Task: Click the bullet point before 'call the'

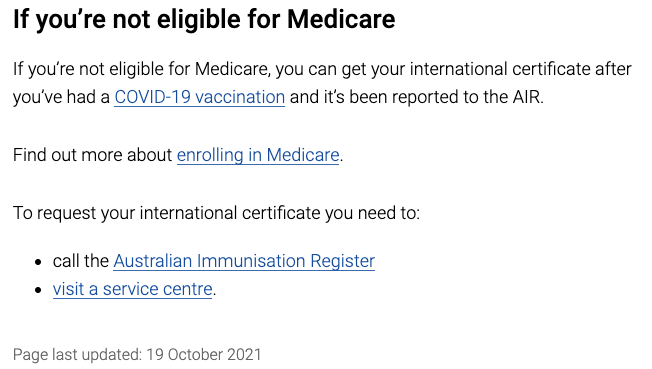Action: pyautogui.click(x=38, y=262)
